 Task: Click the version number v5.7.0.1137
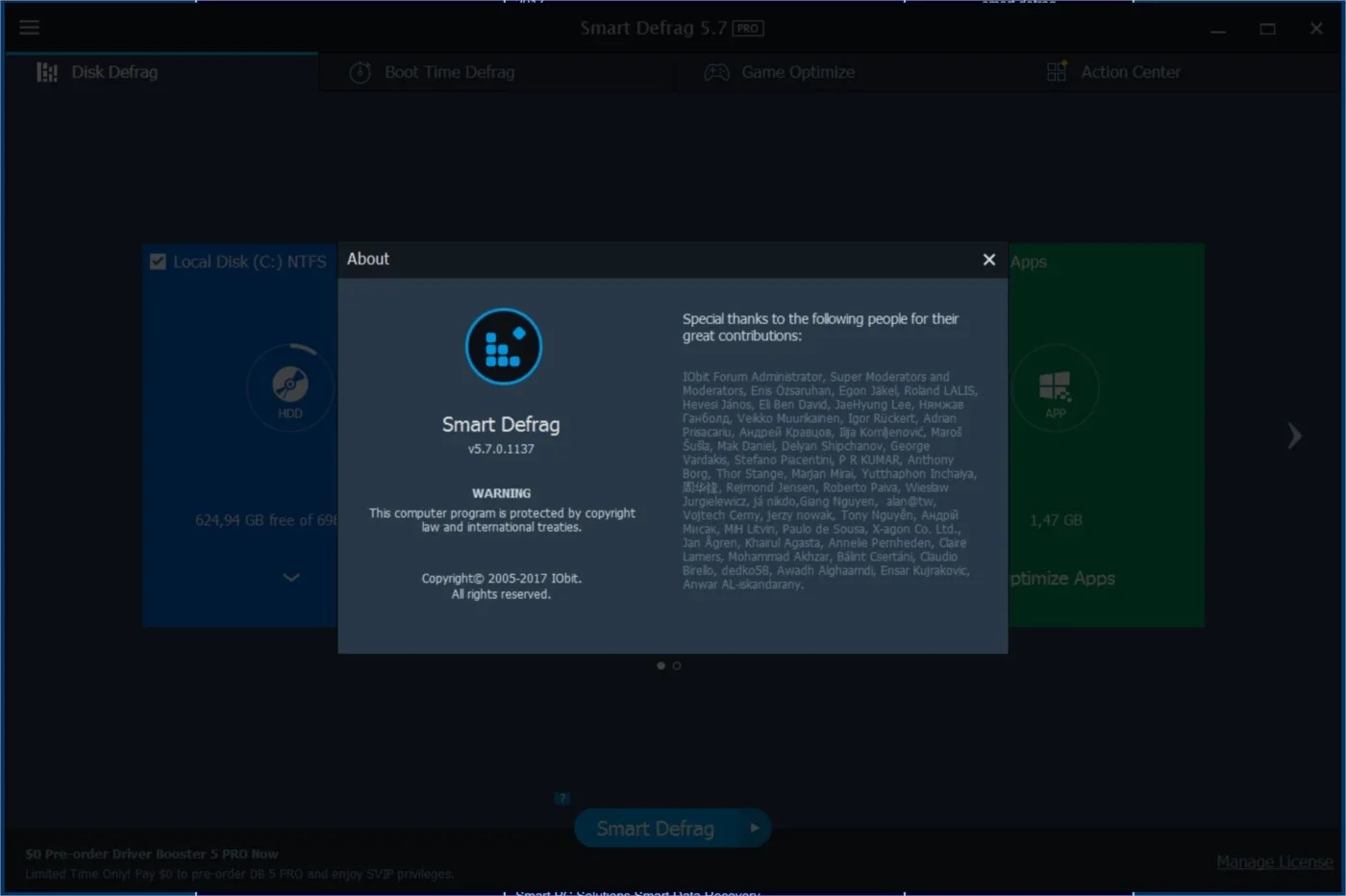pyautogui.click(x=501, y=449)
